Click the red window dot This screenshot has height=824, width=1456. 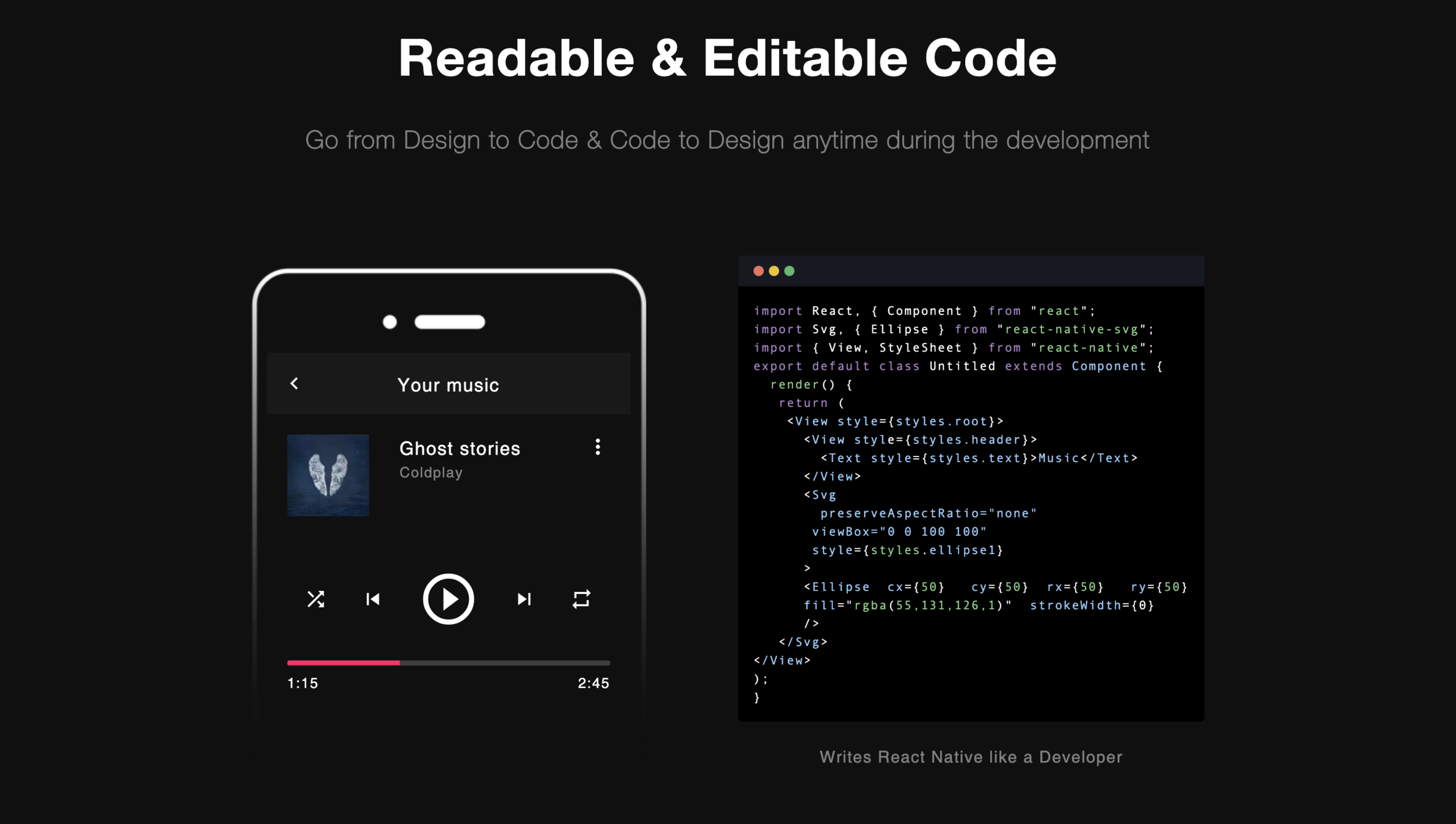(758, 271)
